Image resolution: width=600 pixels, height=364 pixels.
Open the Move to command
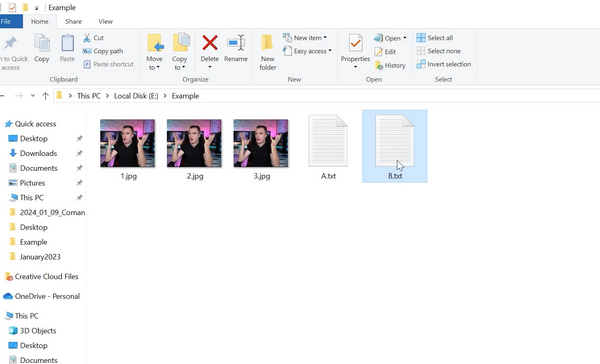154,52
